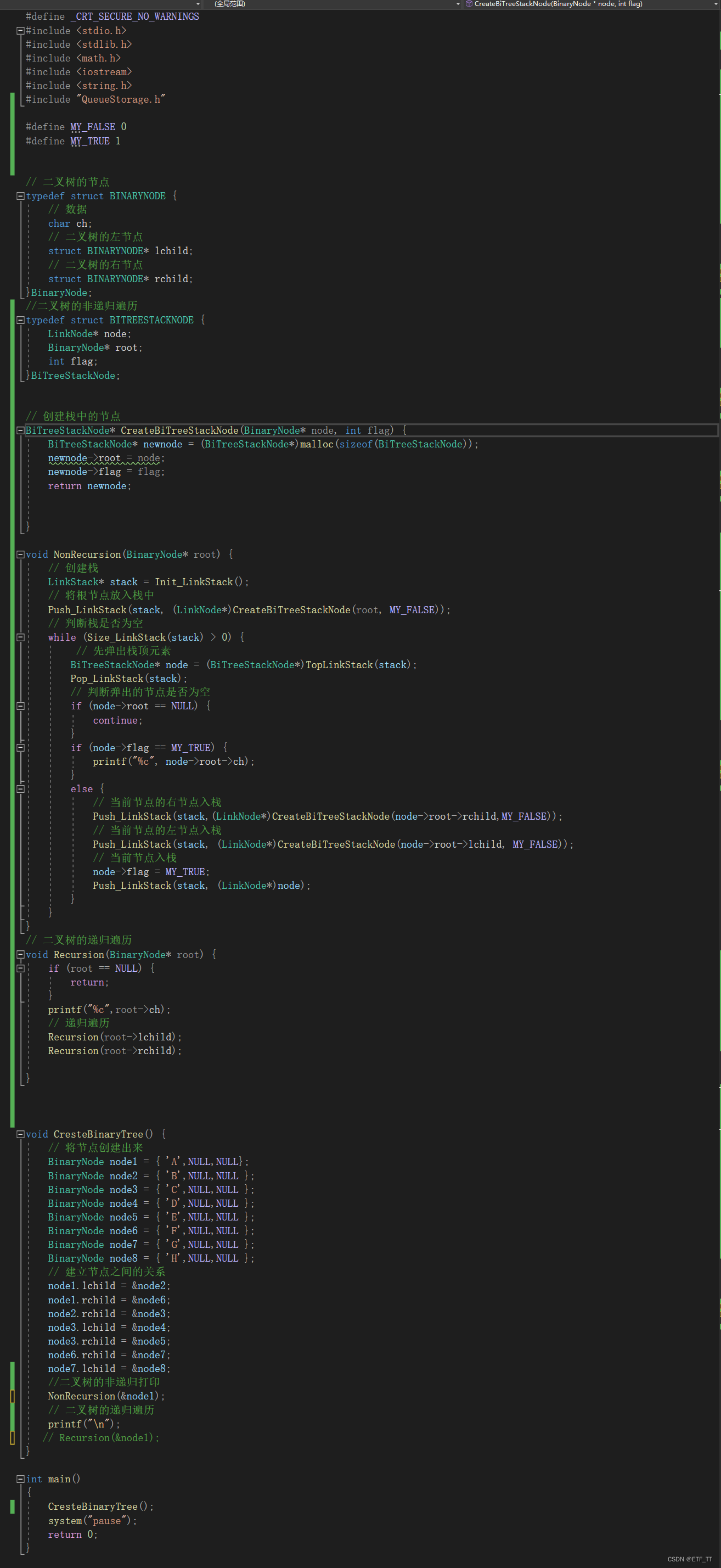Click the node->flag = MY_TRUE; line

tap(151, 872)
